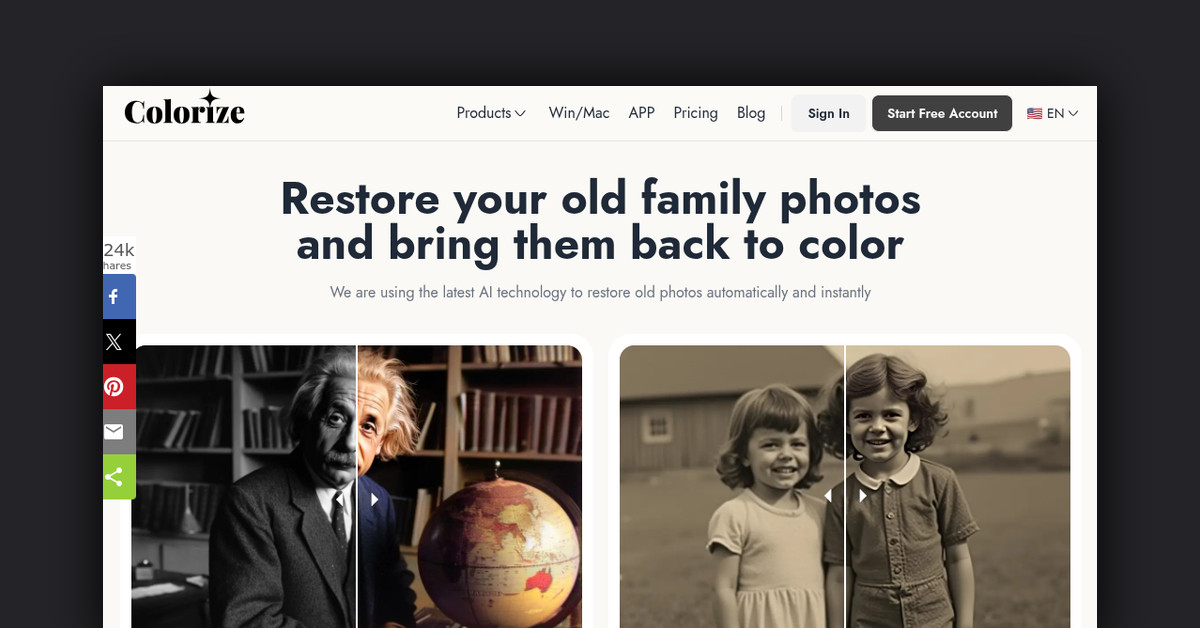
Task: Click the Colorize logo
Action: [184, 109]
